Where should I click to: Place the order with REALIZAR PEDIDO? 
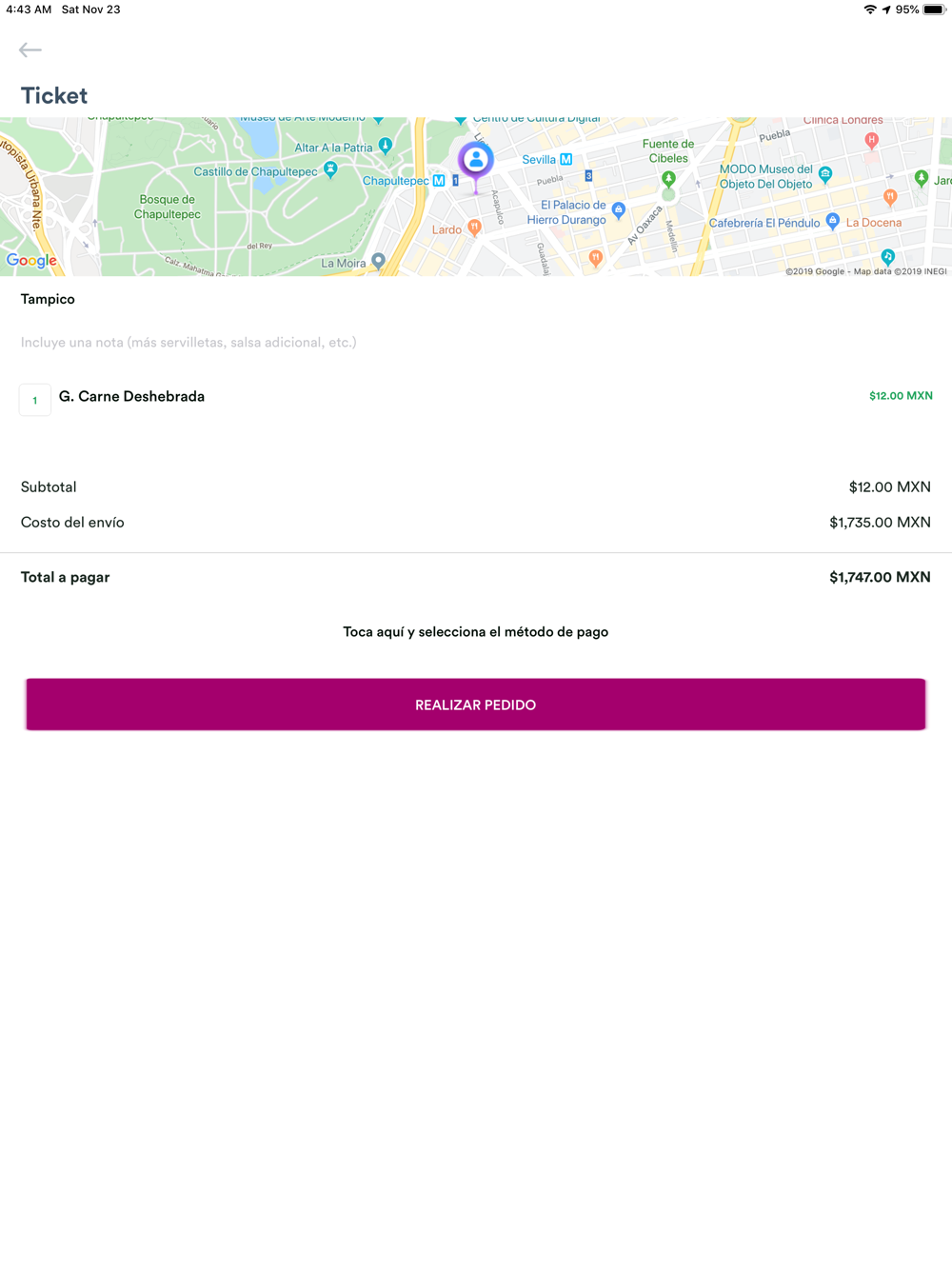[x=476, y=704]
